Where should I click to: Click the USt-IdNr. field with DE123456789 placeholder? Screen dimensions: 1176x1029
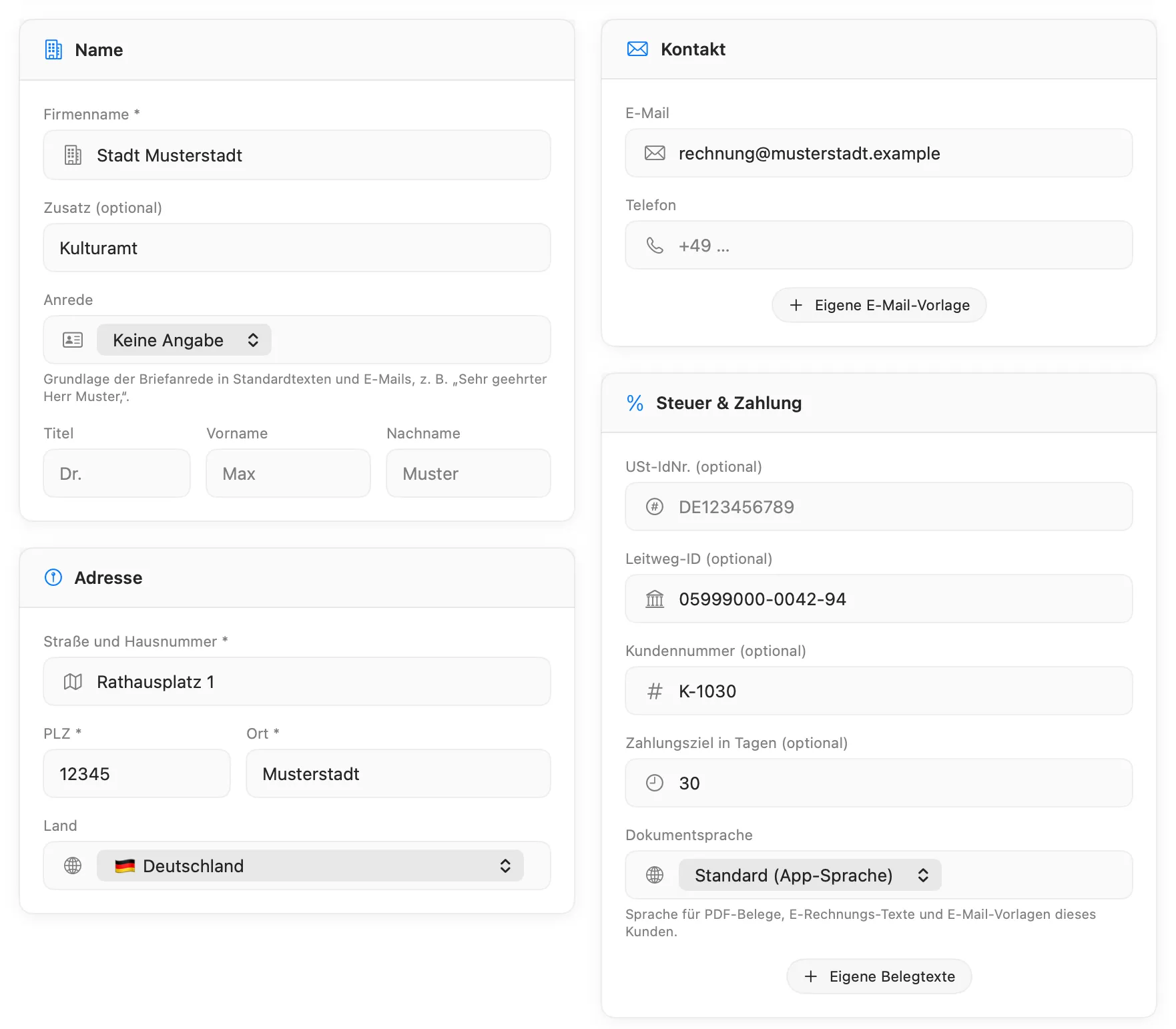coord(879,506)
